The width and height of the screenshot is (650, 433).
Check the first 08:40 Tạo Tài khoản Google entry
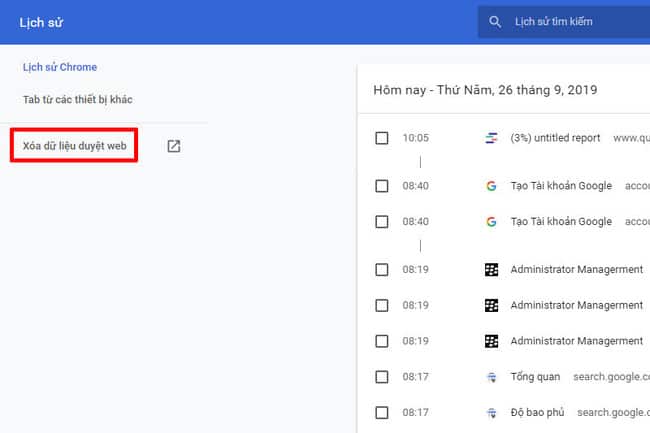click(382, 186)
